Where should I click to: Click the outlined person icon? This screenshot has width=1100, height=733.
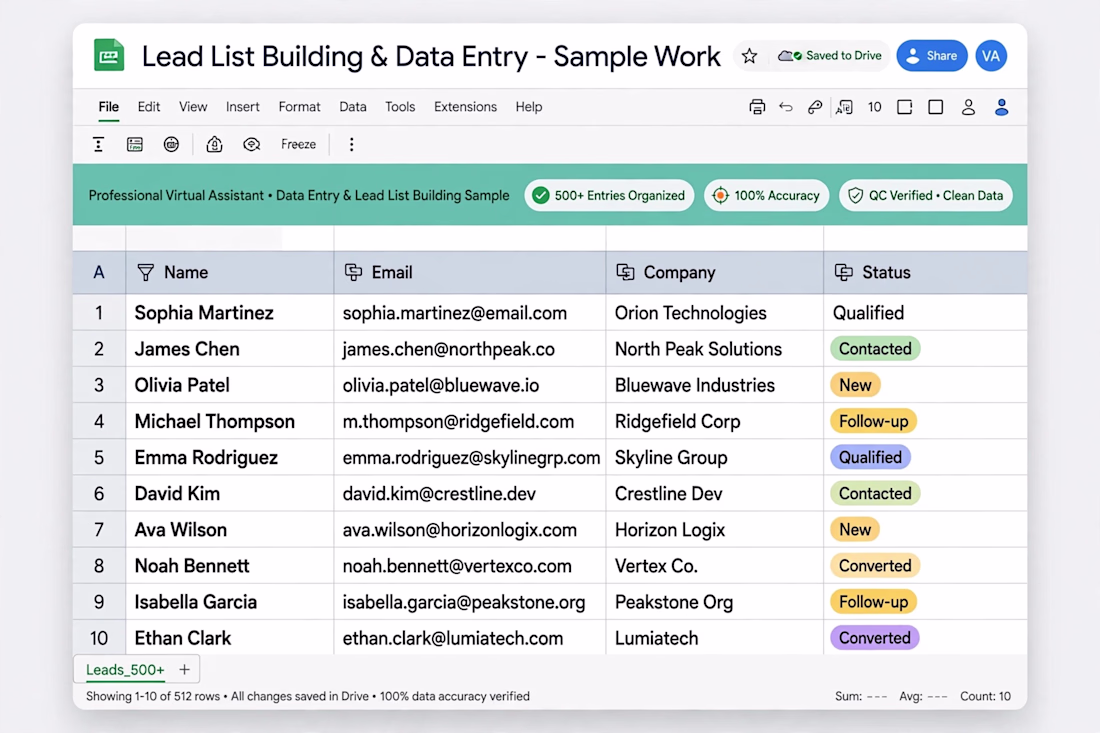coord(968,107)
